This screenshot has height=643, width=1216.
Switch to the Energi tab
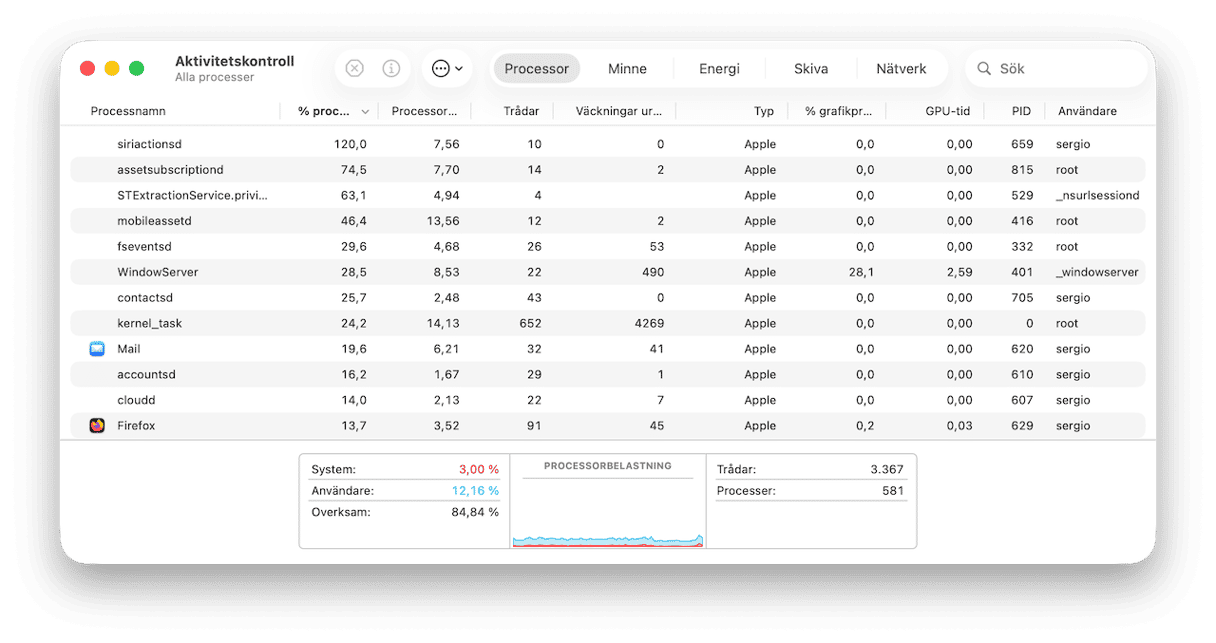719,69
